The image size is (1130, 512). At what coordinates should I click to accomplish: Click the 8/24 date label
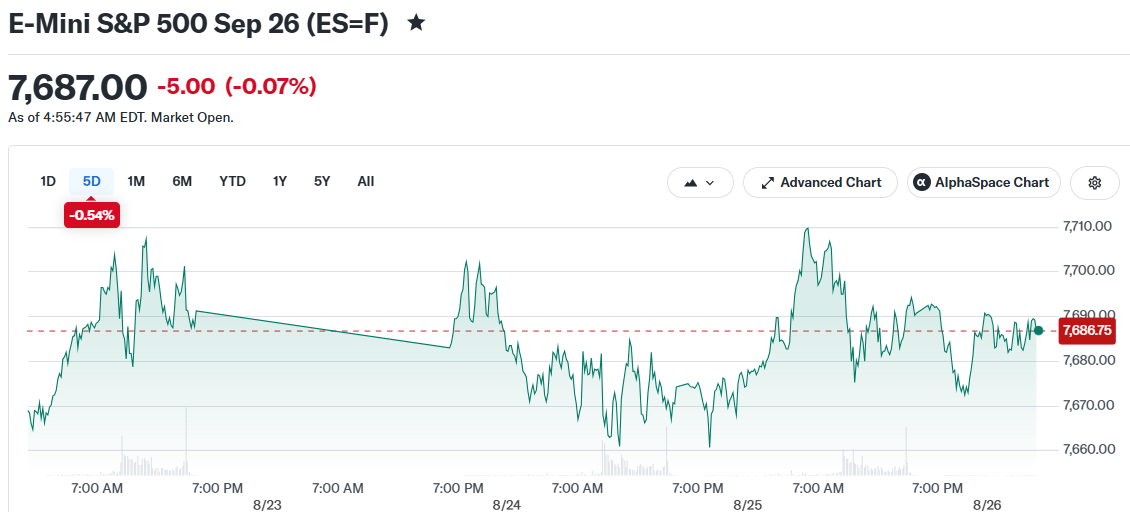tap(507, 504)
